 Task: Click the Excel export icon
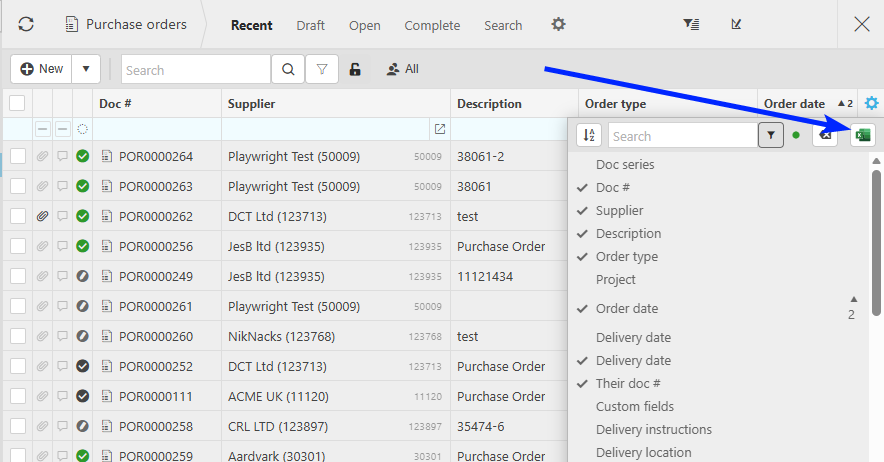[862, 135]
